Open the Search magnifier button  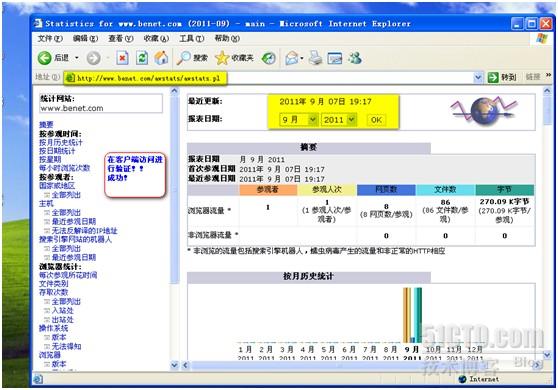click(192, 58)
